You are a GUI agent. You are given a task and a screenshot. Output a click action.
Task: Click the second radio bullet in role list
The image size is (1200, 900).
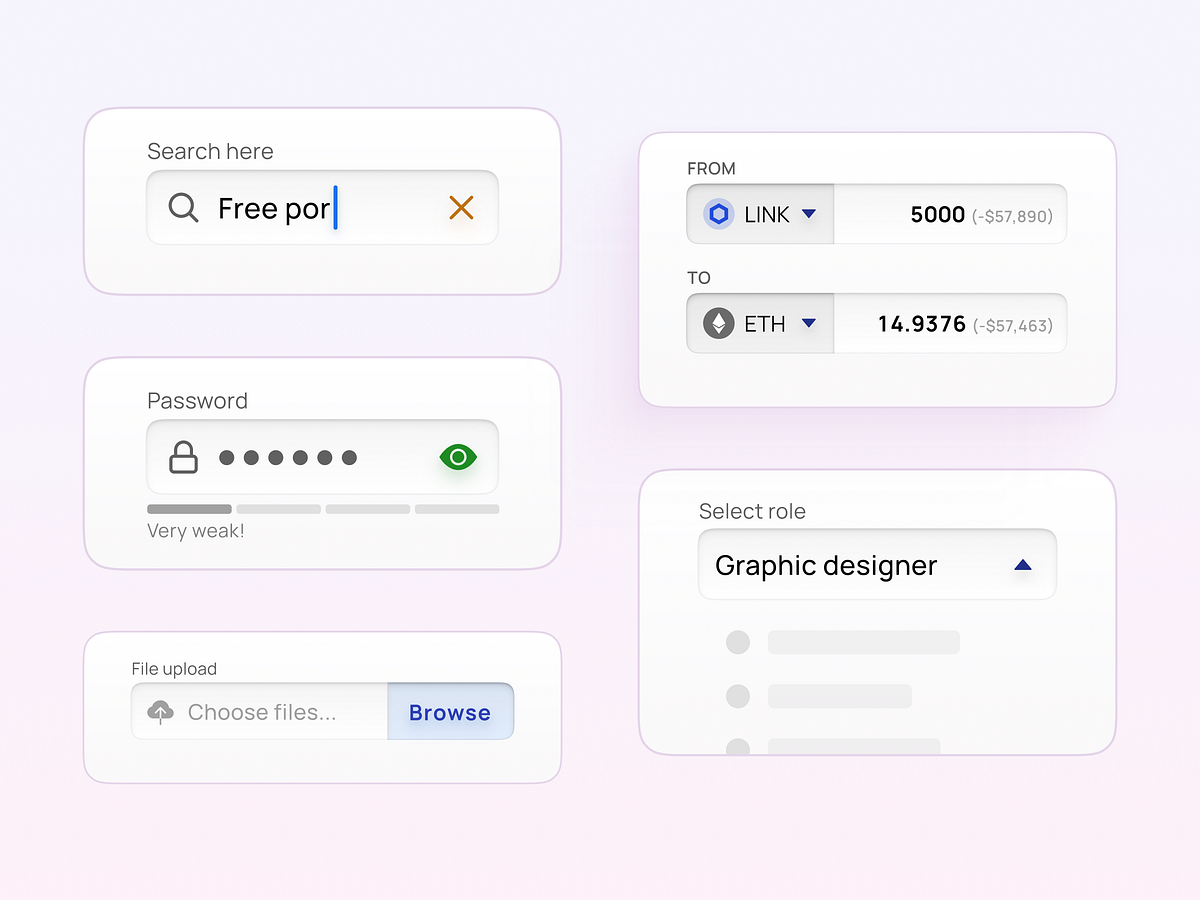click(737, 696)
